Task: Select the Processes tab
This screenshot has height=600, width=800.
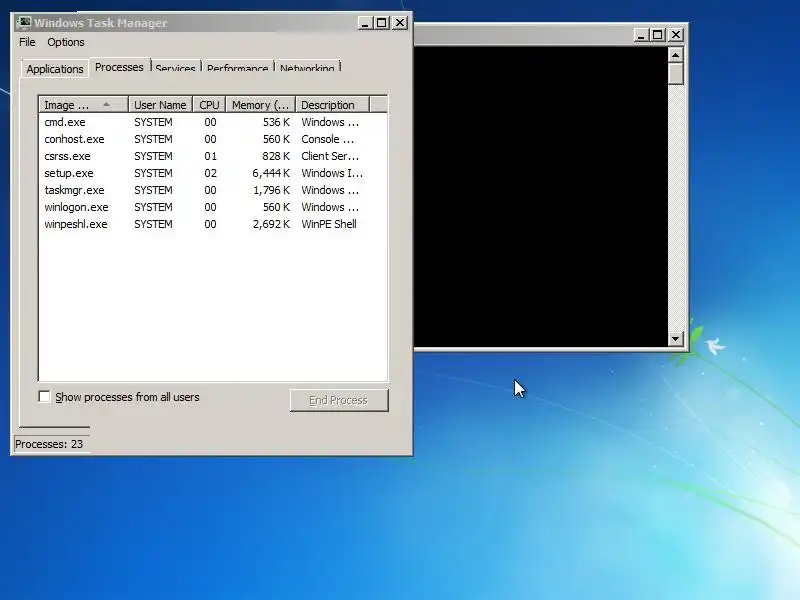Action: pyautogui.click(x=119, y=67)
